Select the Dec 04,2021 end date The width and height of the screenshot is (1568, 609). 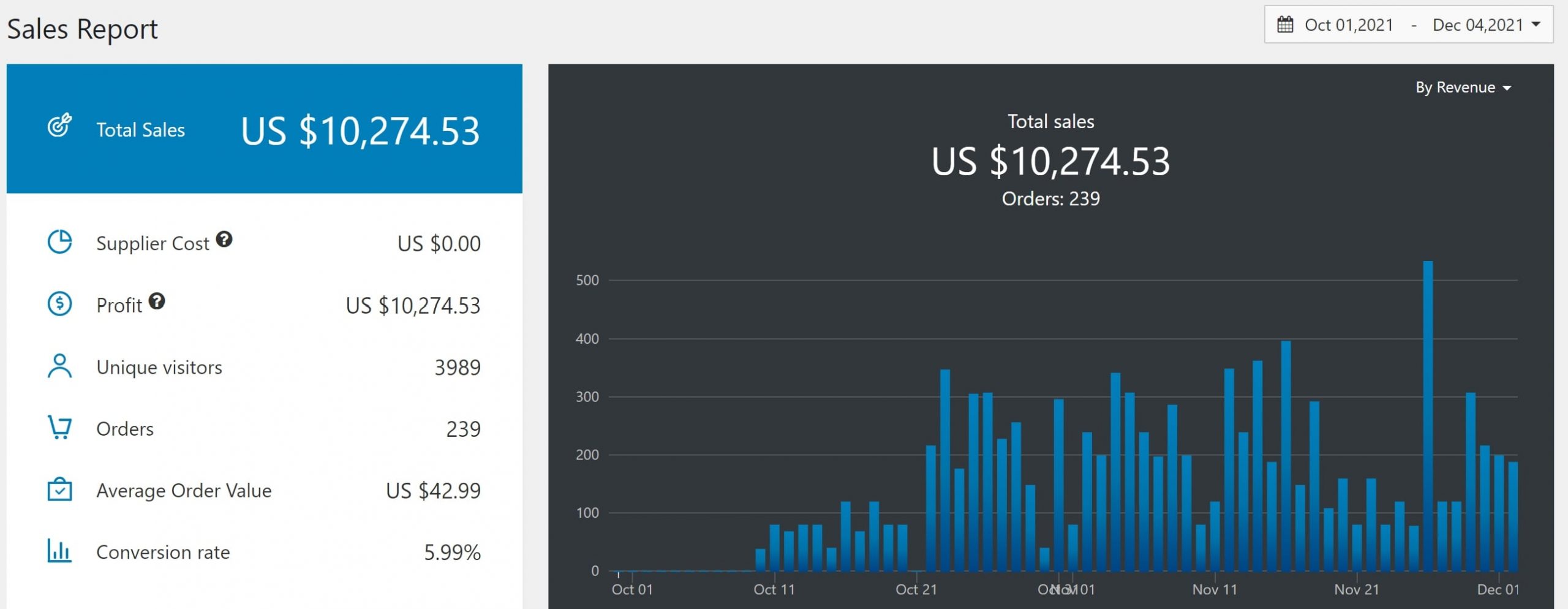1477,25
